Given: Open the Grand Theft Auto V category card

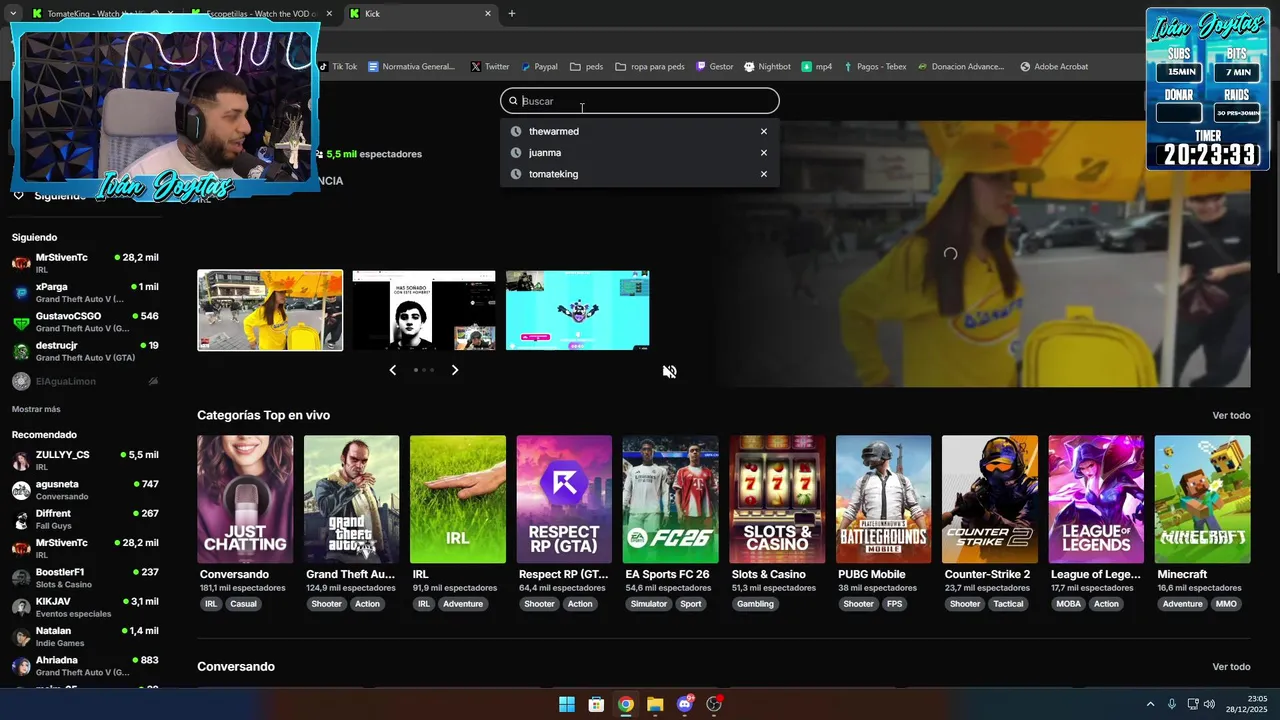Looking at the screenshot, I should point(351,499).
